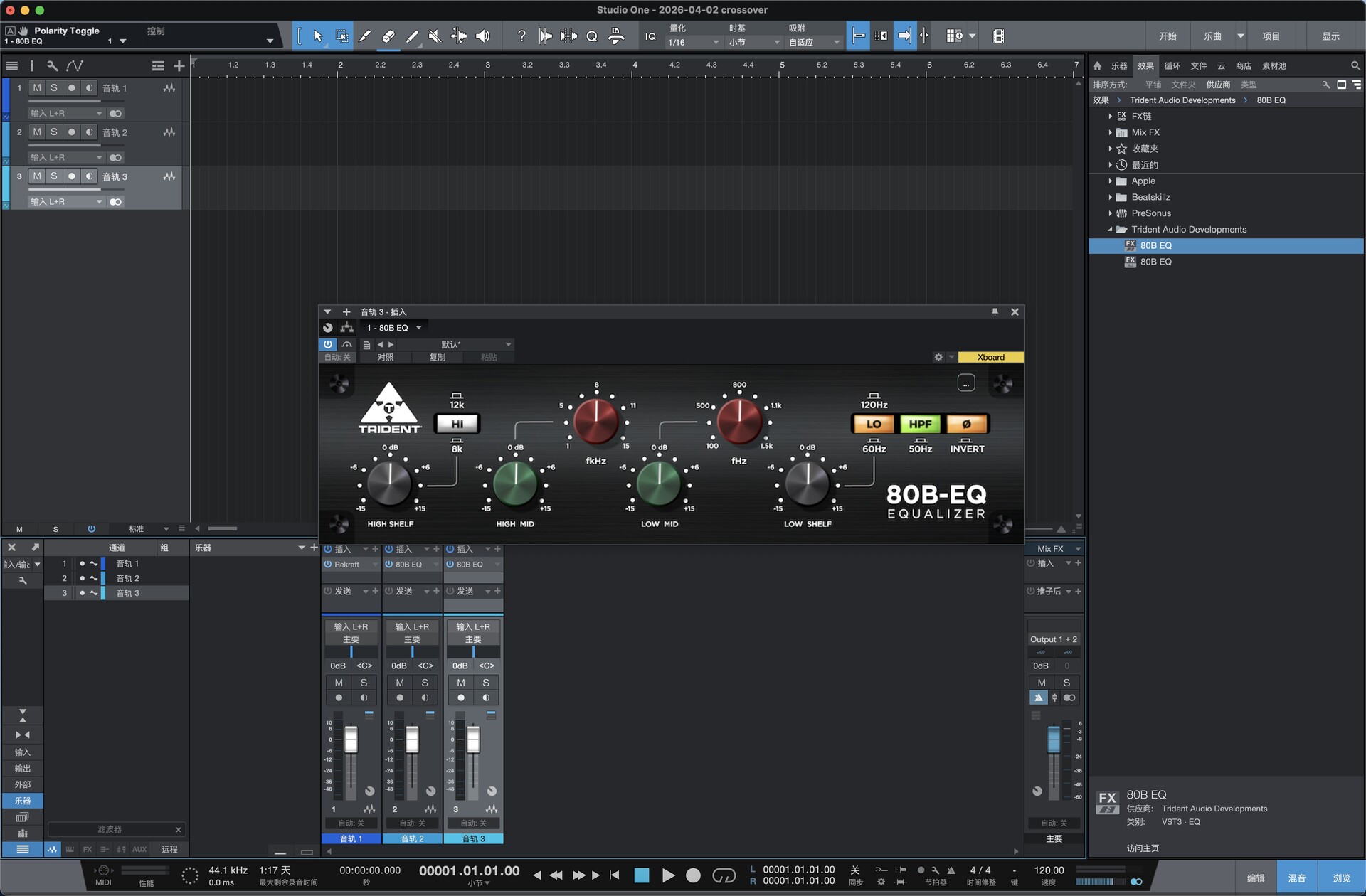The image size is (1366, 896).
Task: Expand the PreSonus vendor folder
Action: pyautogui.click(x=1110, y=213)
